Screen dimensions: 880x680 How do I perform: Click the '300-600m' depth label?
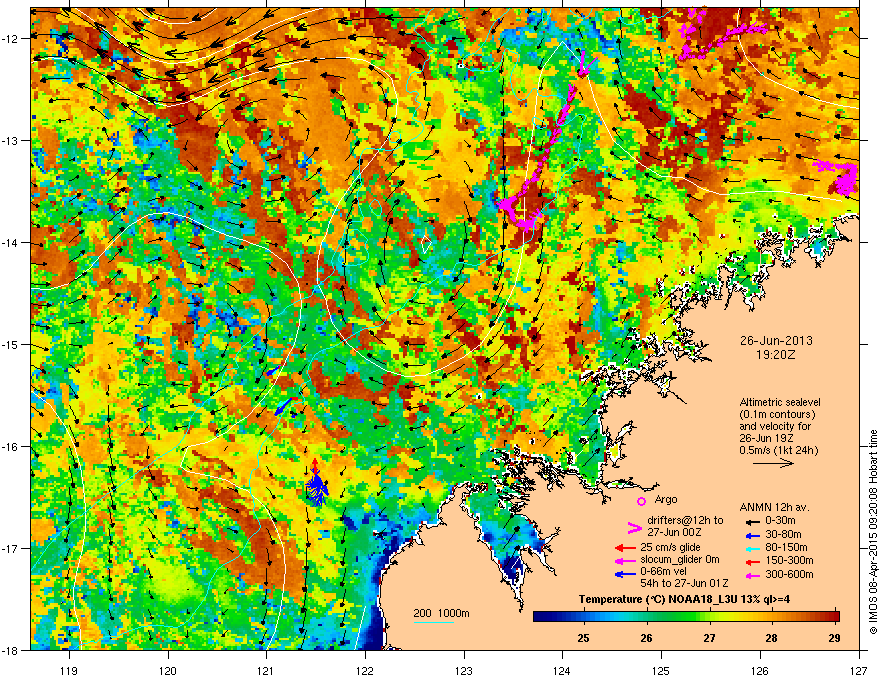pos(789,575)
